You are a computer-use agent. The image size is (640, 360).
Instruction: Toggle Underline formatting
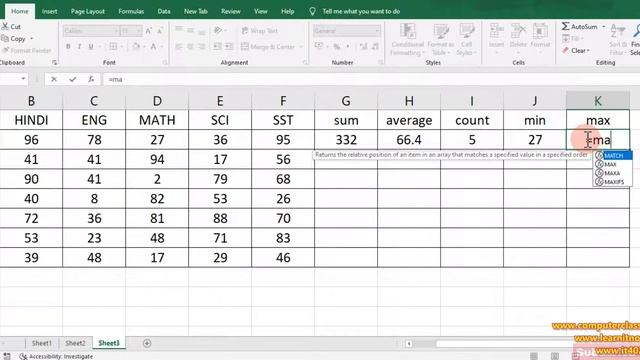click(91, 47)
